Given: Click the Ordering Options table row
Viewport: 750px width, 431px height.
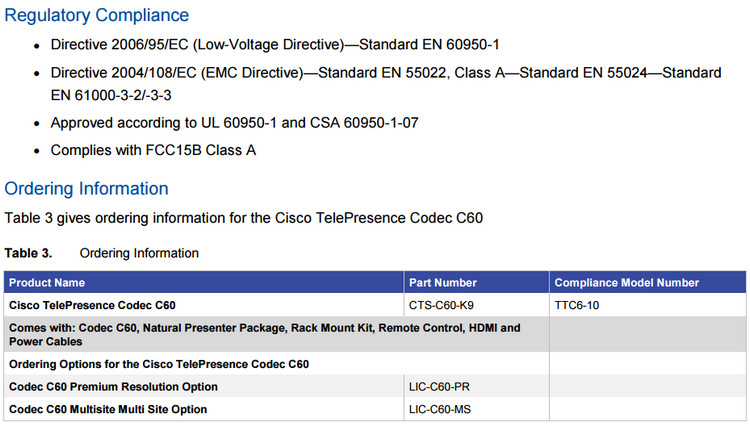Looking at the screenshot, I should coord(159,364).
